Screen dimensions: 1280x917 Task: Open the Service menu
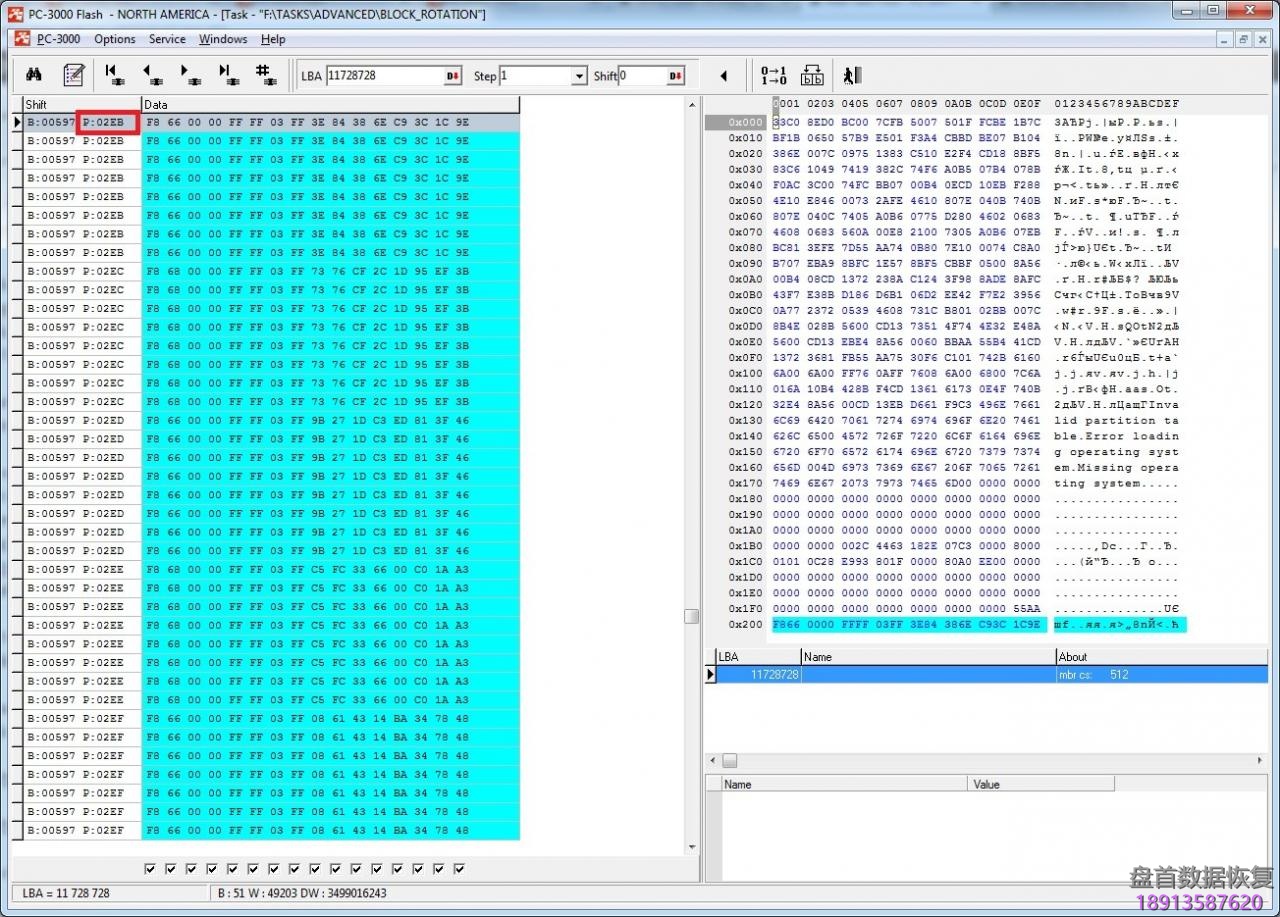167,39
